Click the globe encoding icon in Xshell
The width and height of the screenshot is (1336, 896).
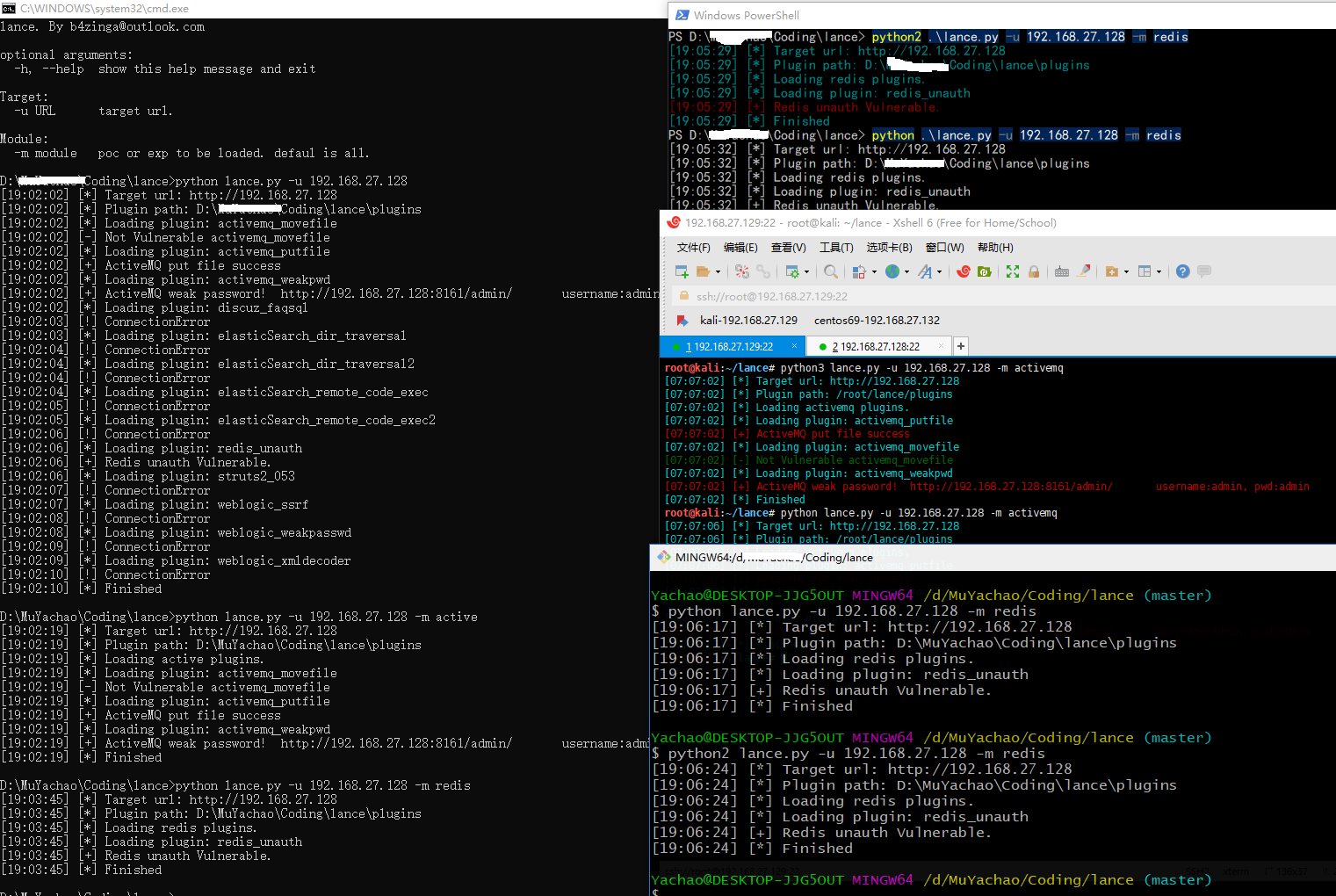click(892, 271)
